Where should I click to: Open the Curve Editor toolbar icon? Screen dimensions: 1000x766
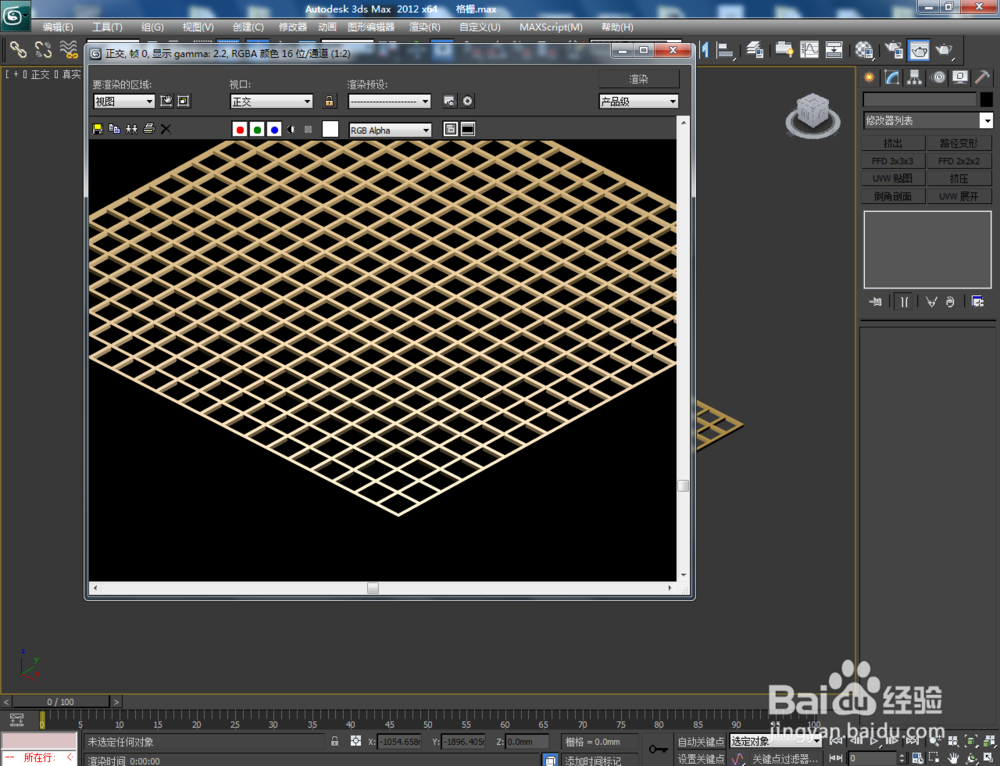pyautogui.click(x=809, y=50)
